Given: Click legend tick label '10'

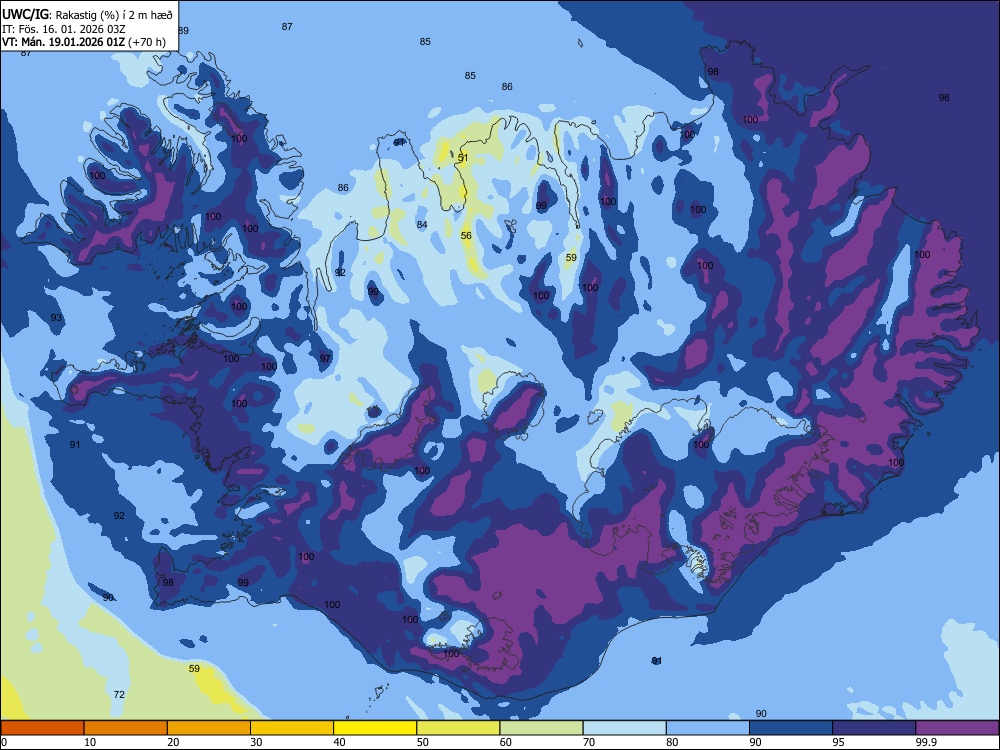Looking at the screenshot, I should coord(90,742).
